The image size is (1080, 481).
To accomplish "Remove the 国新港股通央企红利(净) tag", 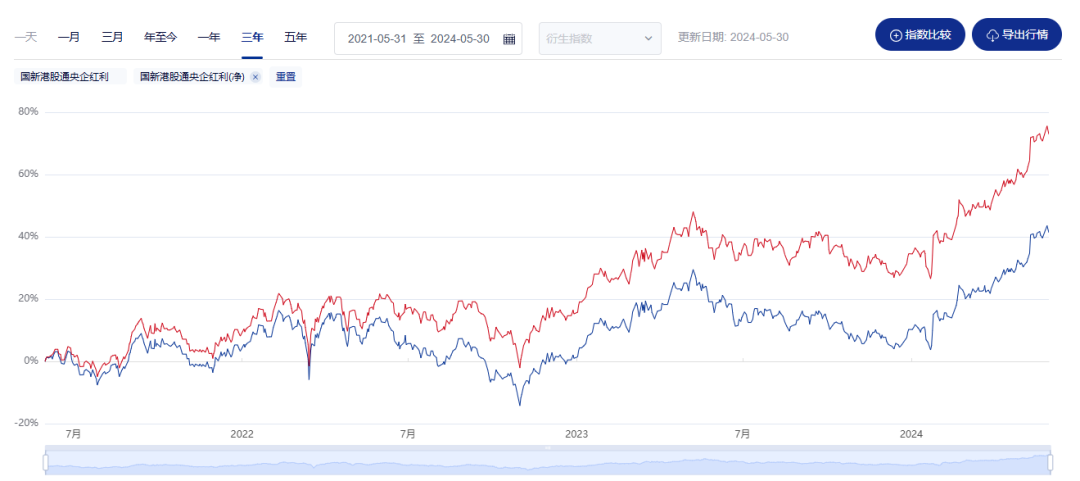I will (255, 77).
